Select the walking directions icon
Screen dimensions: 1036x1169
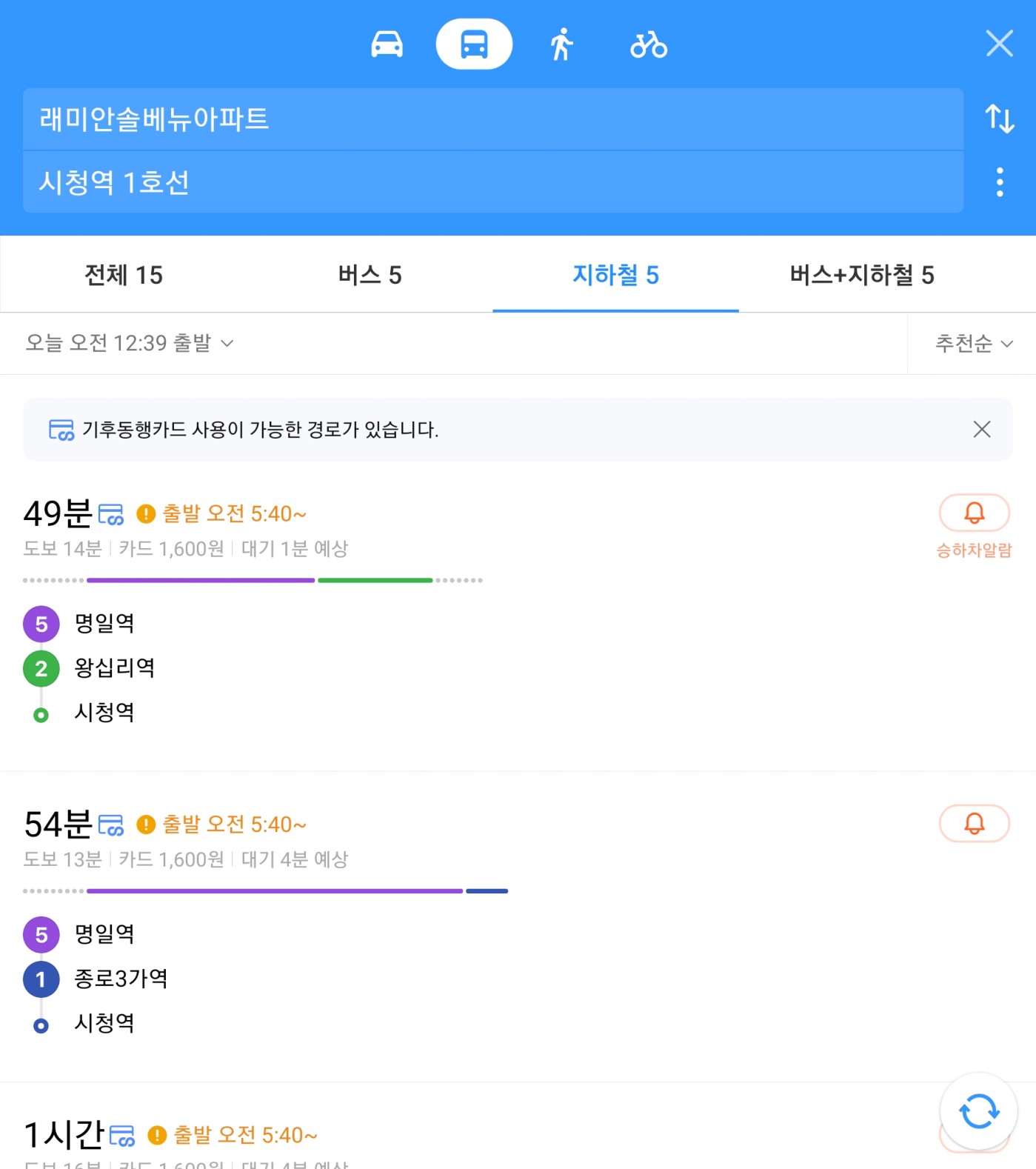click(562, 44)
